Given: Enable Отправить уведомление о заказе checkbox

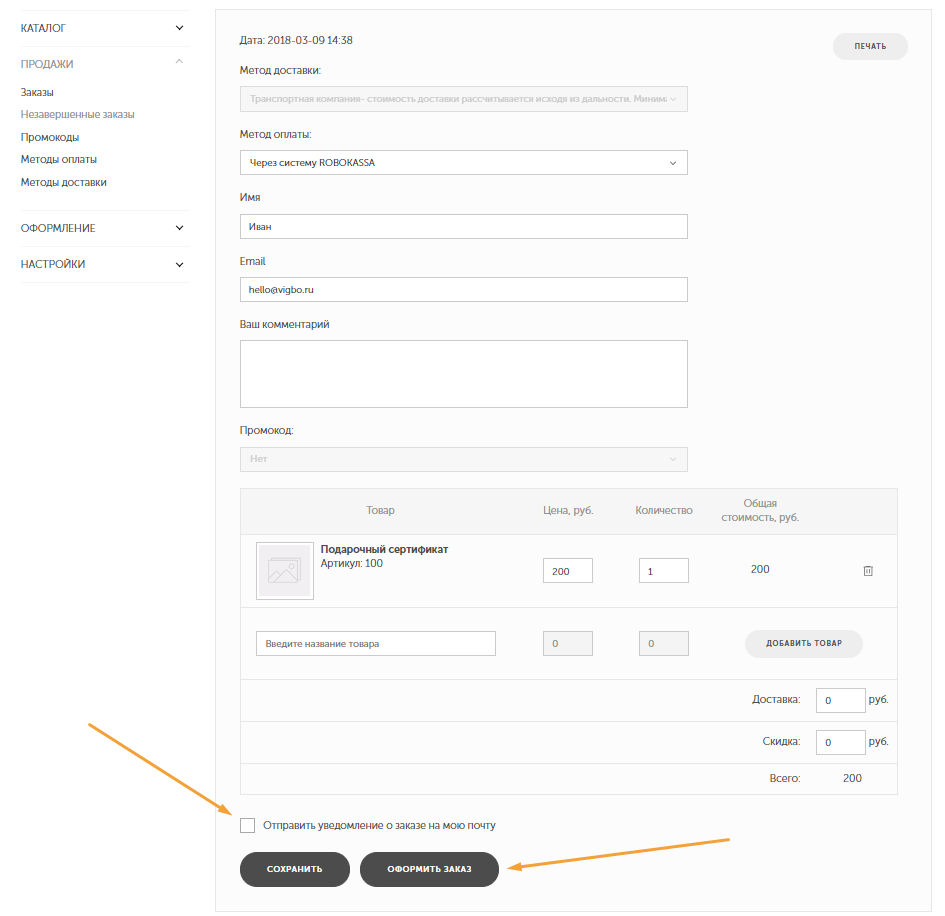Looking at the screenshot, I should point(247,825).
